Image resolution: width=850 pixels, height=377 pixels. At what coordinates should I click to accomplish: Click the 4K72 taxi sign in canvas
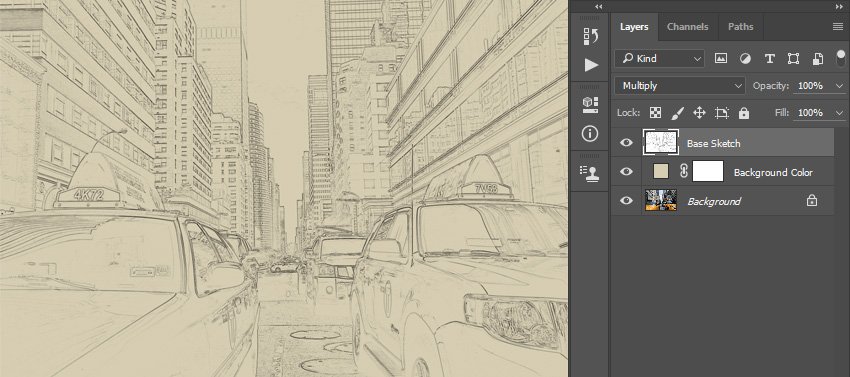pos(88,195)
